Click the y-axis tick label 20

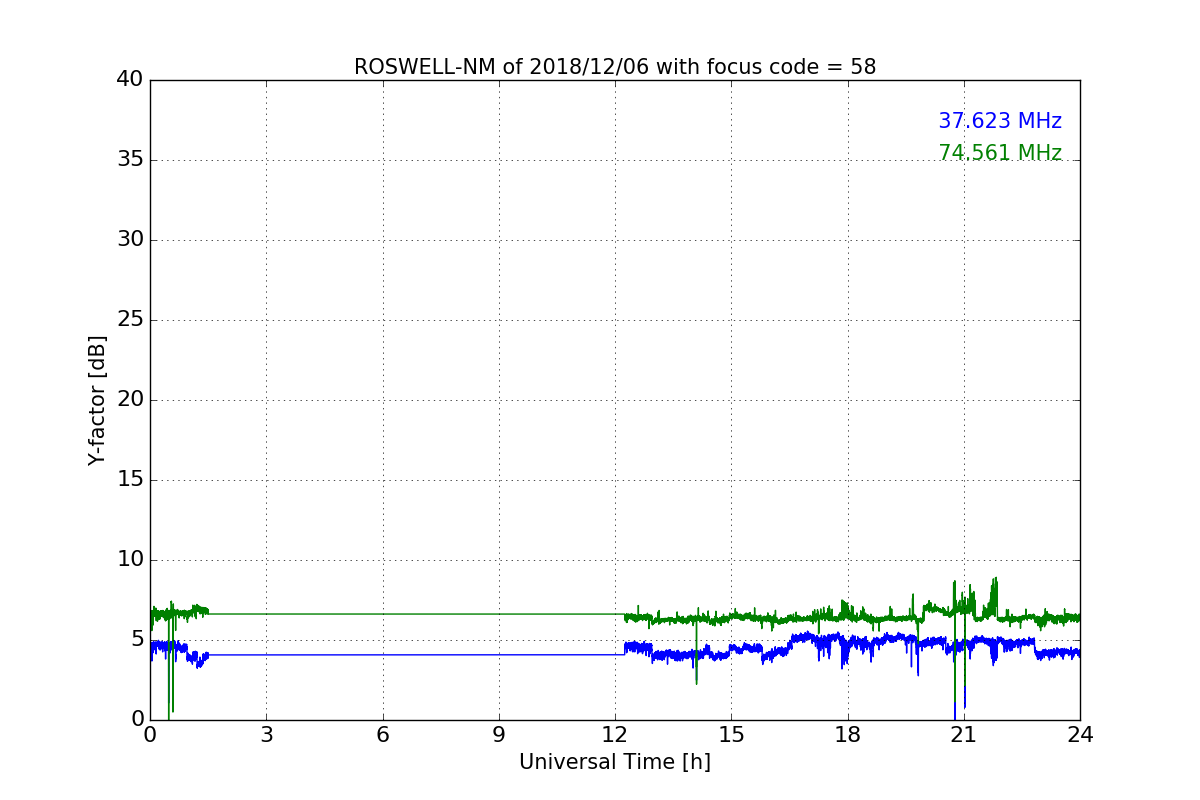(130, 399)
